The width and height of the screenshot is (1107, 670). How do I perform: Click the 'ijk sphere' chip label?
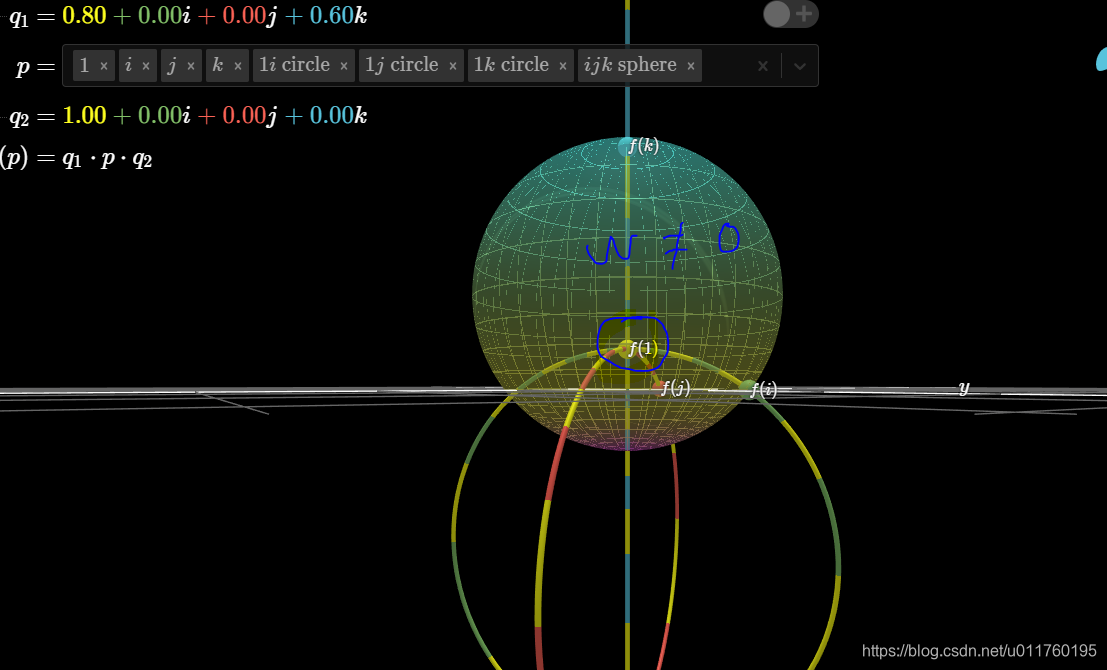pyautogui.click(x=630, y=65)
